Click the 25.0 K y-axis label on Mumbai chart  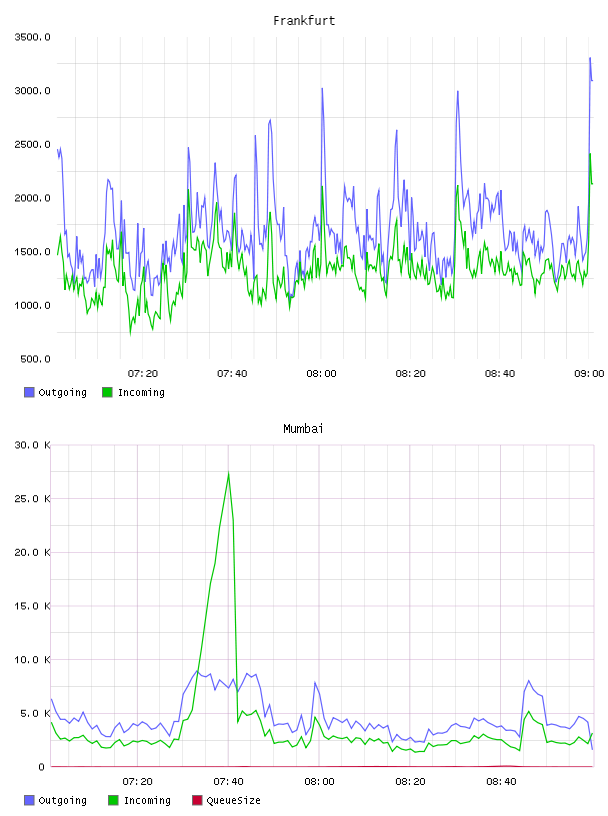32,499
